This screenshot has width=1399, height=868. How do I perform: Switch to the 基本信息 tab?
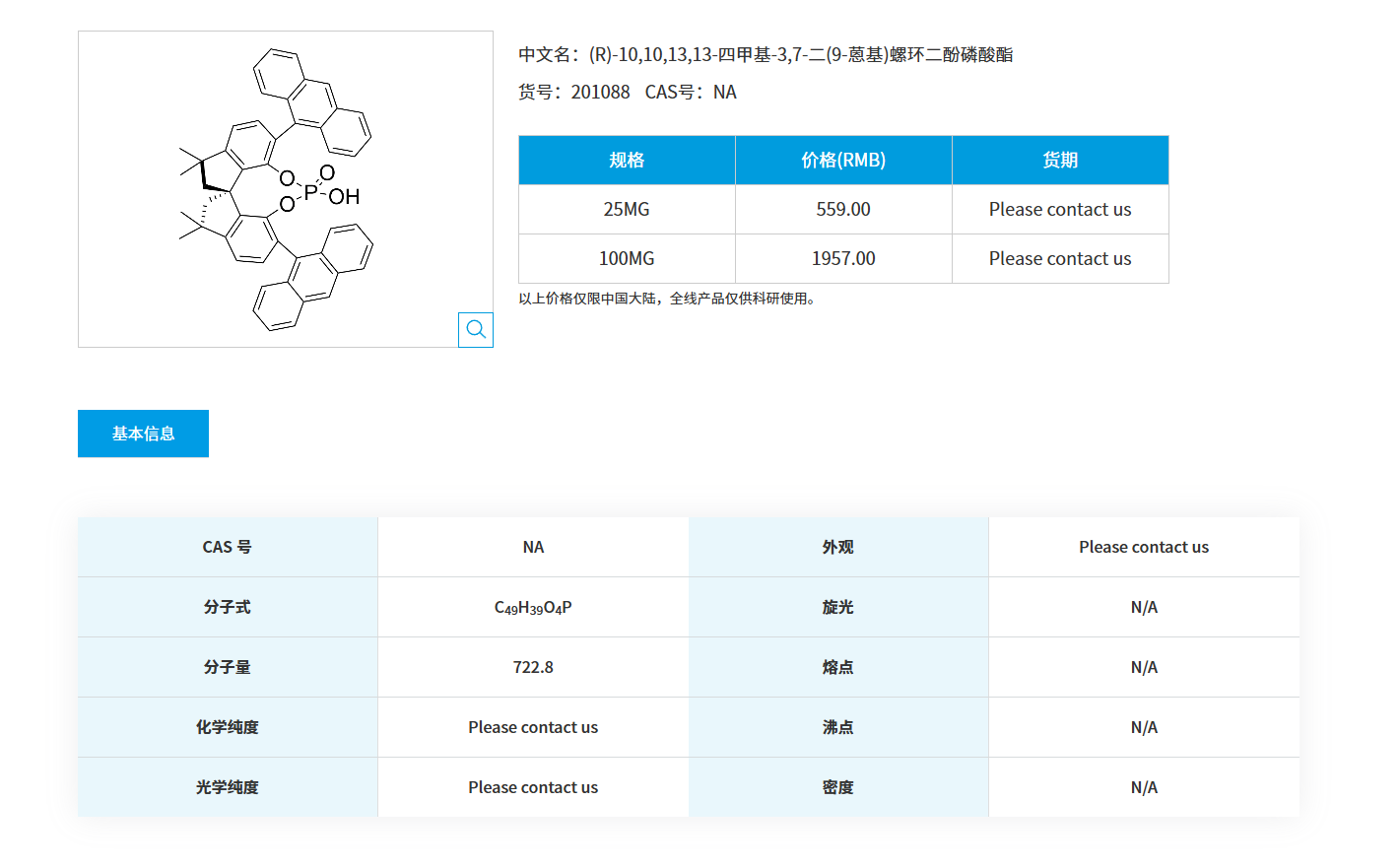coord(142,434)
